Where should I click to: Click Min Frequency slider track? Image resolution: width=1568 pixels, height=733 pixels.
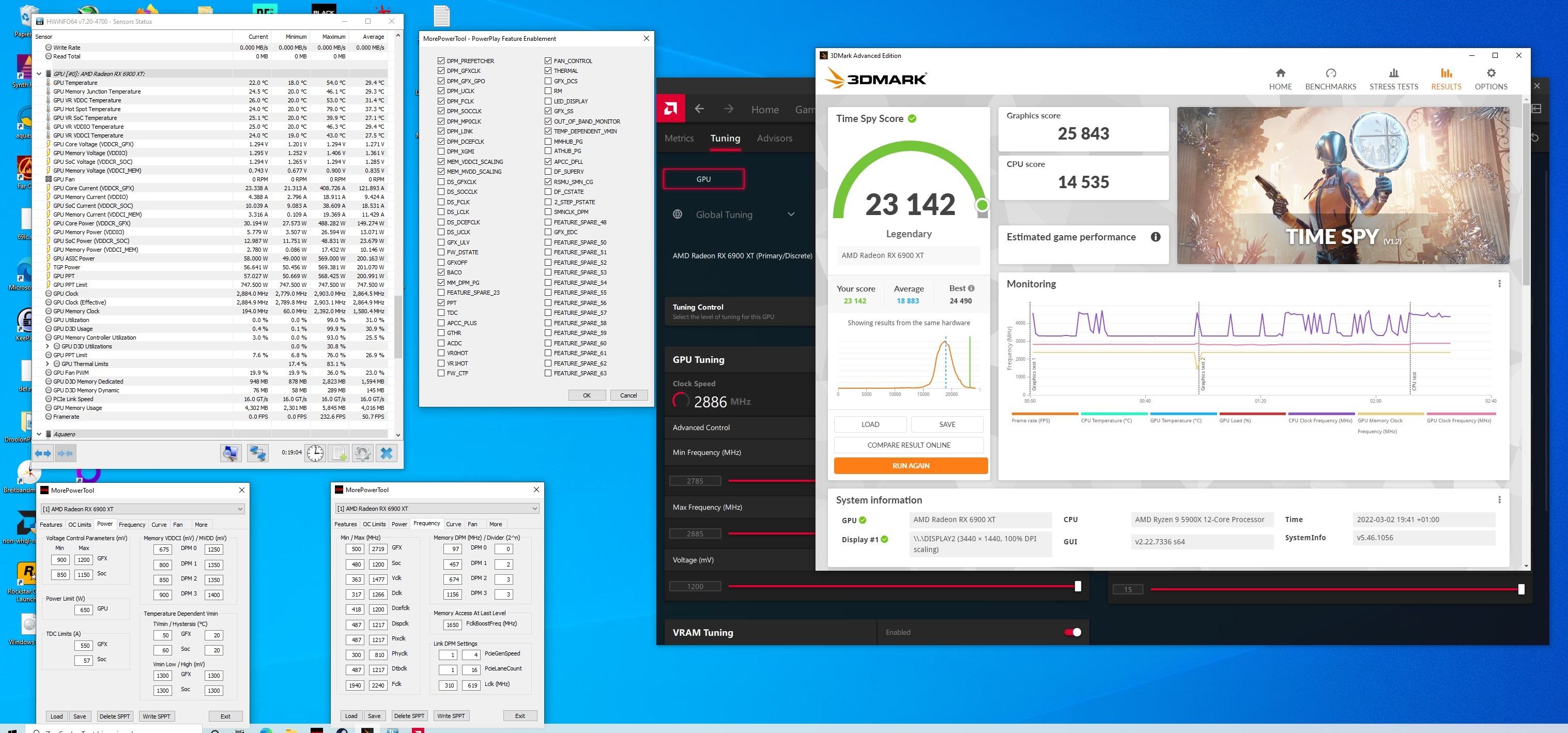tap(771, 480)
